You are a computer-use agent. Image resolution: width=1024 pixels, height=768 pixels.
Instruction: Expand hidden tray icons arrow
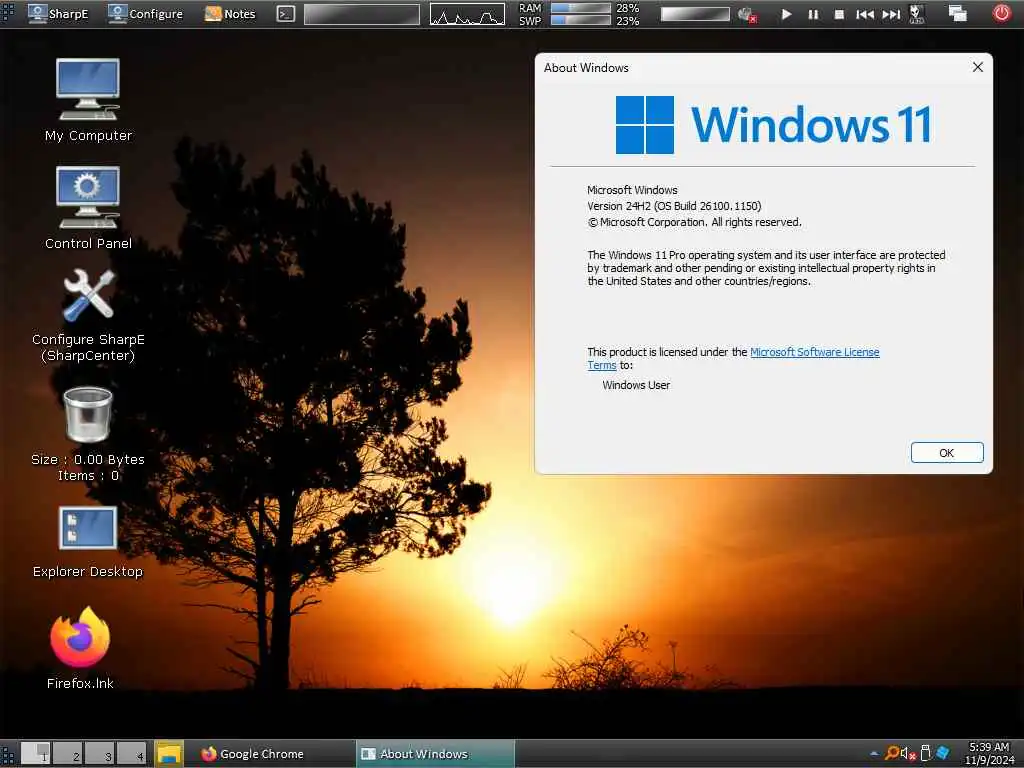pyautogui.click(x=874, y=754)
